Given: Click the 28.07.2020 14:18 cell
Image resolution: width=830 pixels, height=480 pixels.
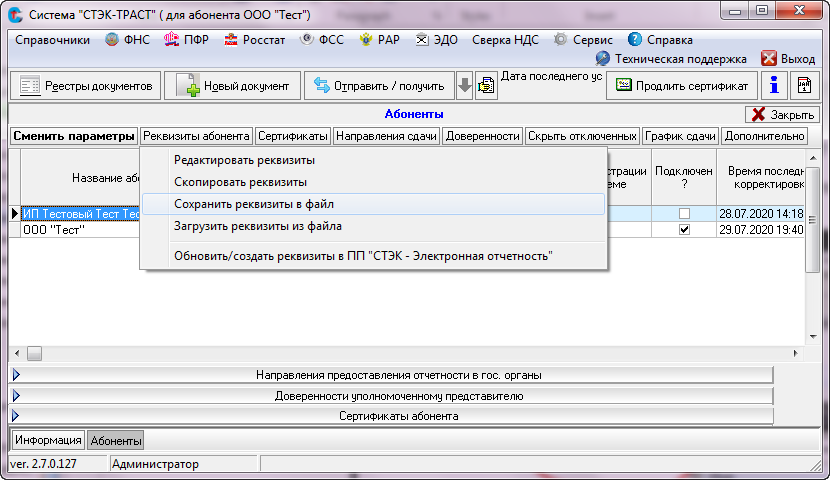Looking at the screenshot, I should coord(761,214).
